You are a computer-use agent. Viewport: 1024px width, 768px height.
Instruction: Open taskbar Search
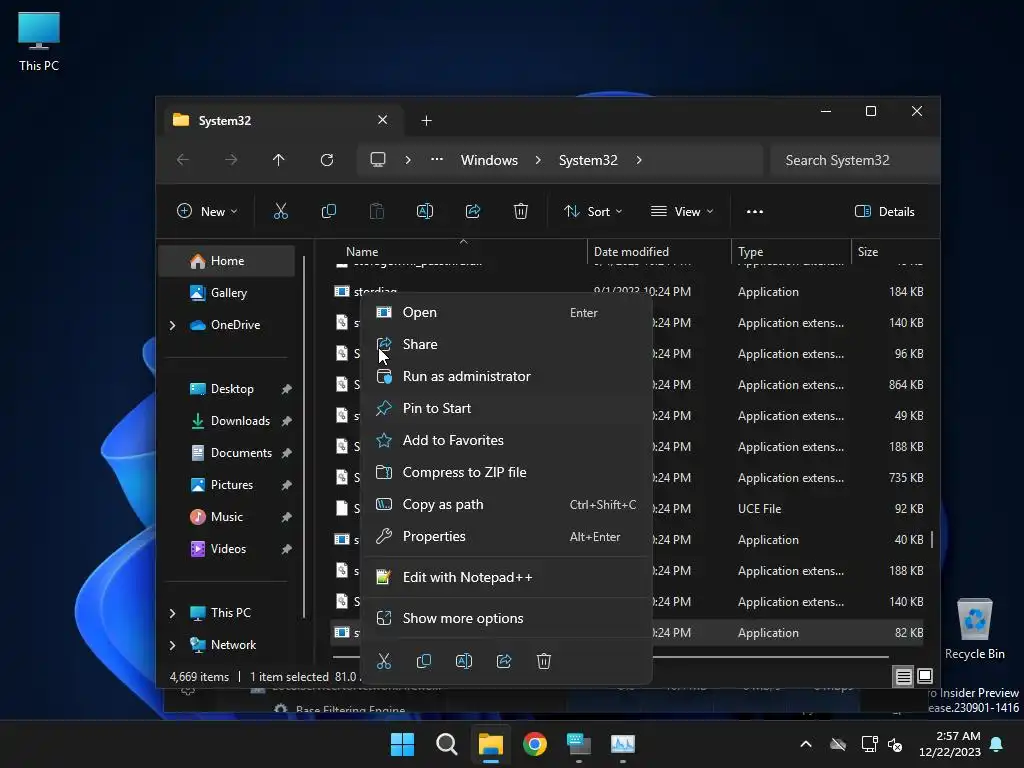point(447,744)
